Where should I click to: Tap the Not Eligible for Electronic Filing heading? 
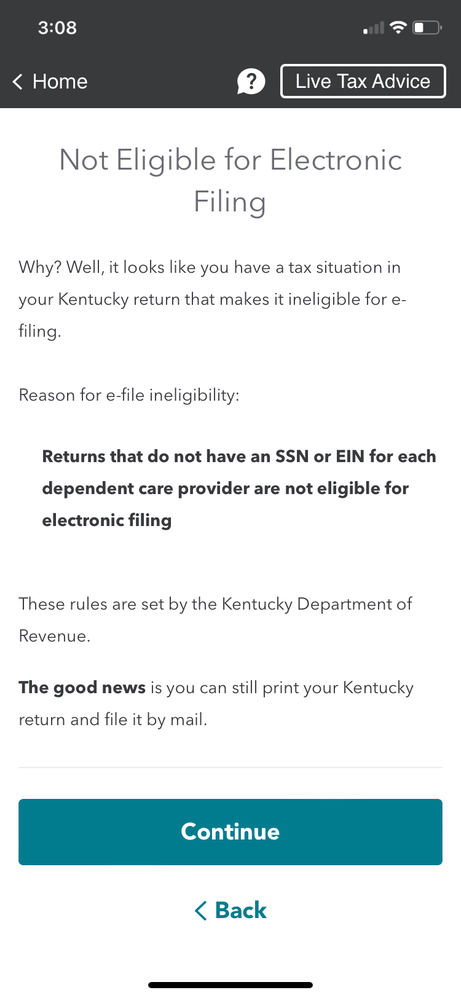(x=230, y=180)
